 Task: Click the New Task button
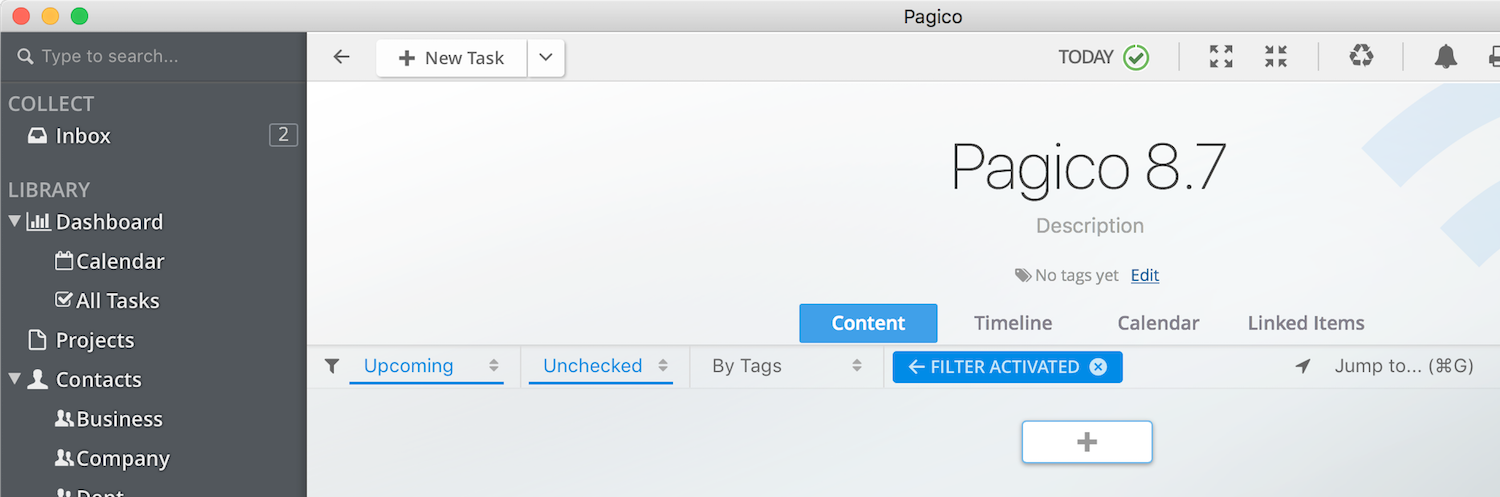pyautogui.click(x=452, y=58)
